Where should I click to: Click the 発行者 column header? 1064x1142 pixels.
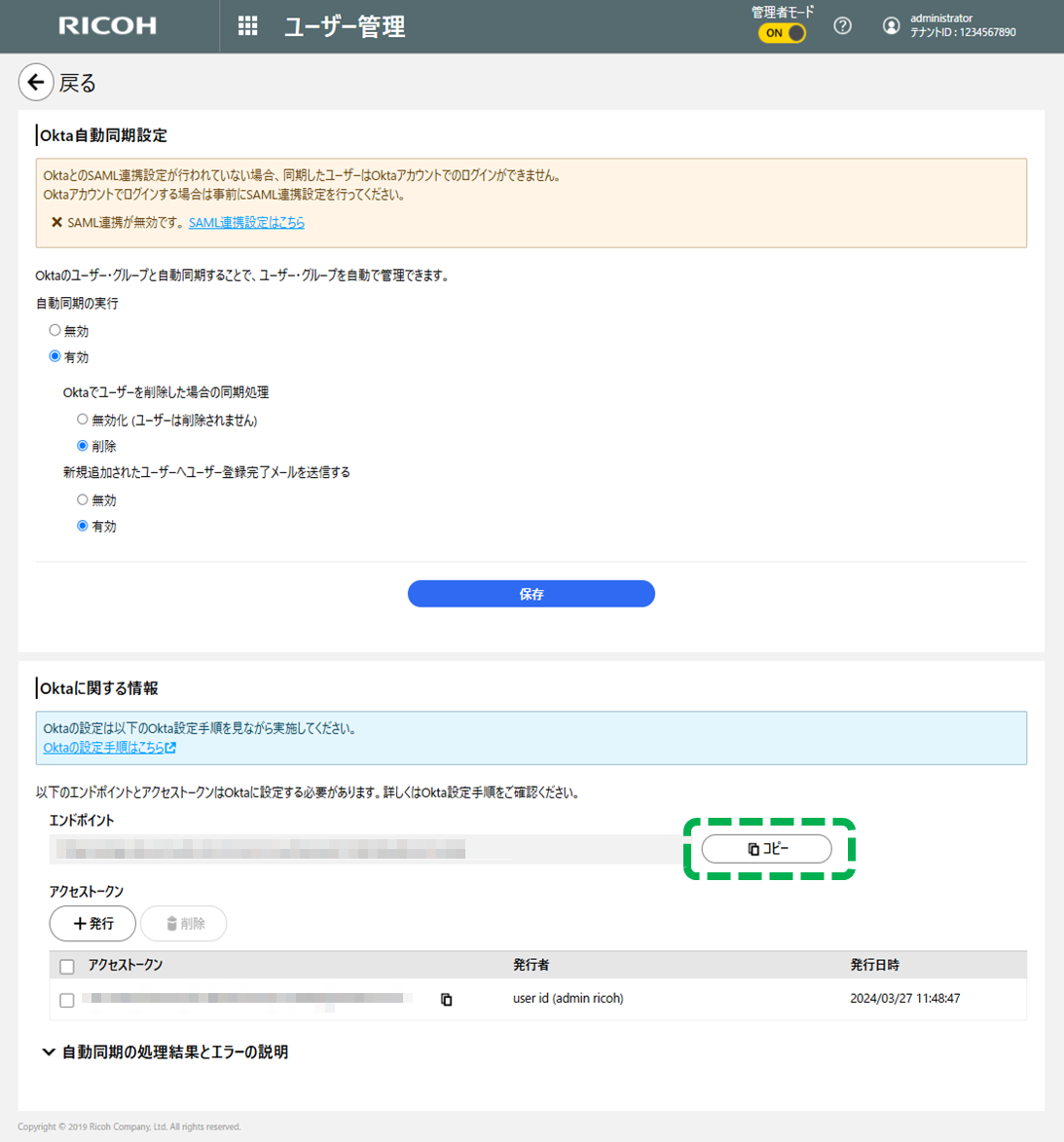click(531, 965)
